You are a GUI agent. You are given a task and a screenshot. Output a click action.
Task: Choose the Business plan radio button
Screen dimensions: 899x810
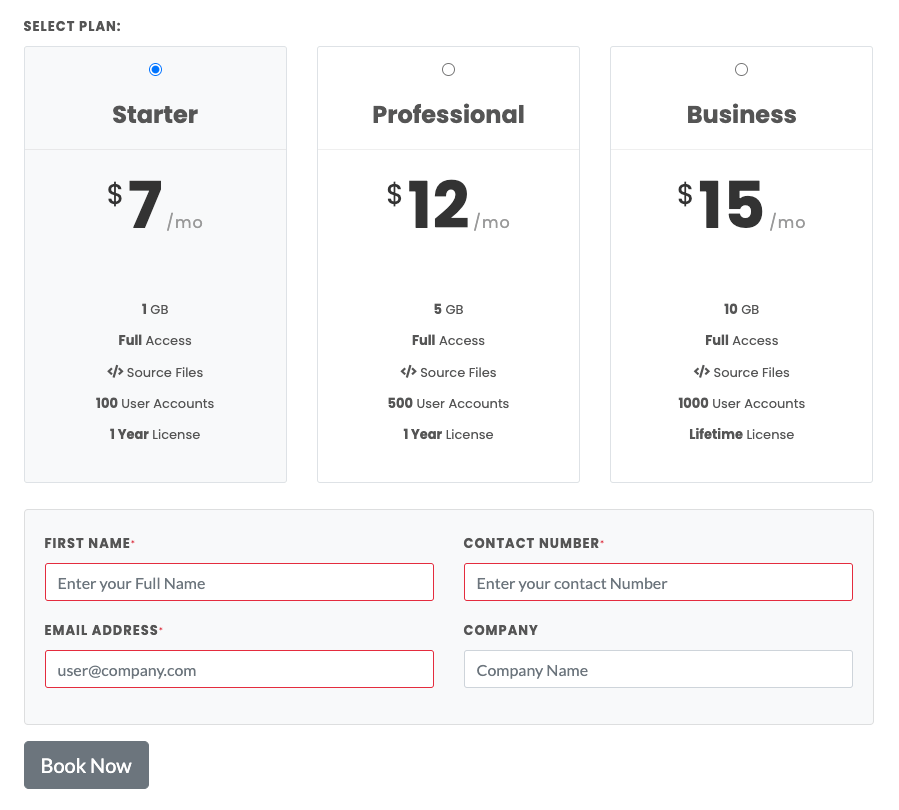pyautogui.click(x=741, y=70)
